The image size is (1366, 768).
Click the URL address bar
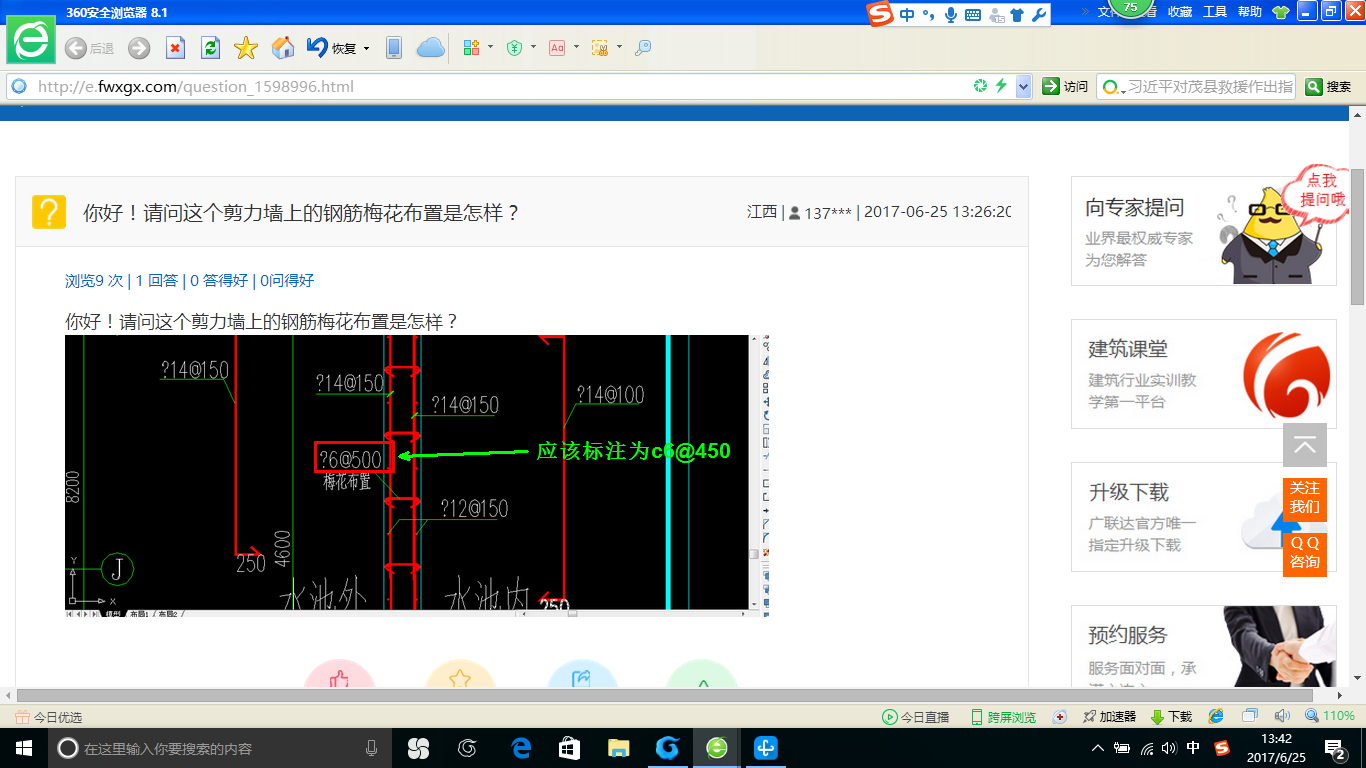tap(490, 87)
